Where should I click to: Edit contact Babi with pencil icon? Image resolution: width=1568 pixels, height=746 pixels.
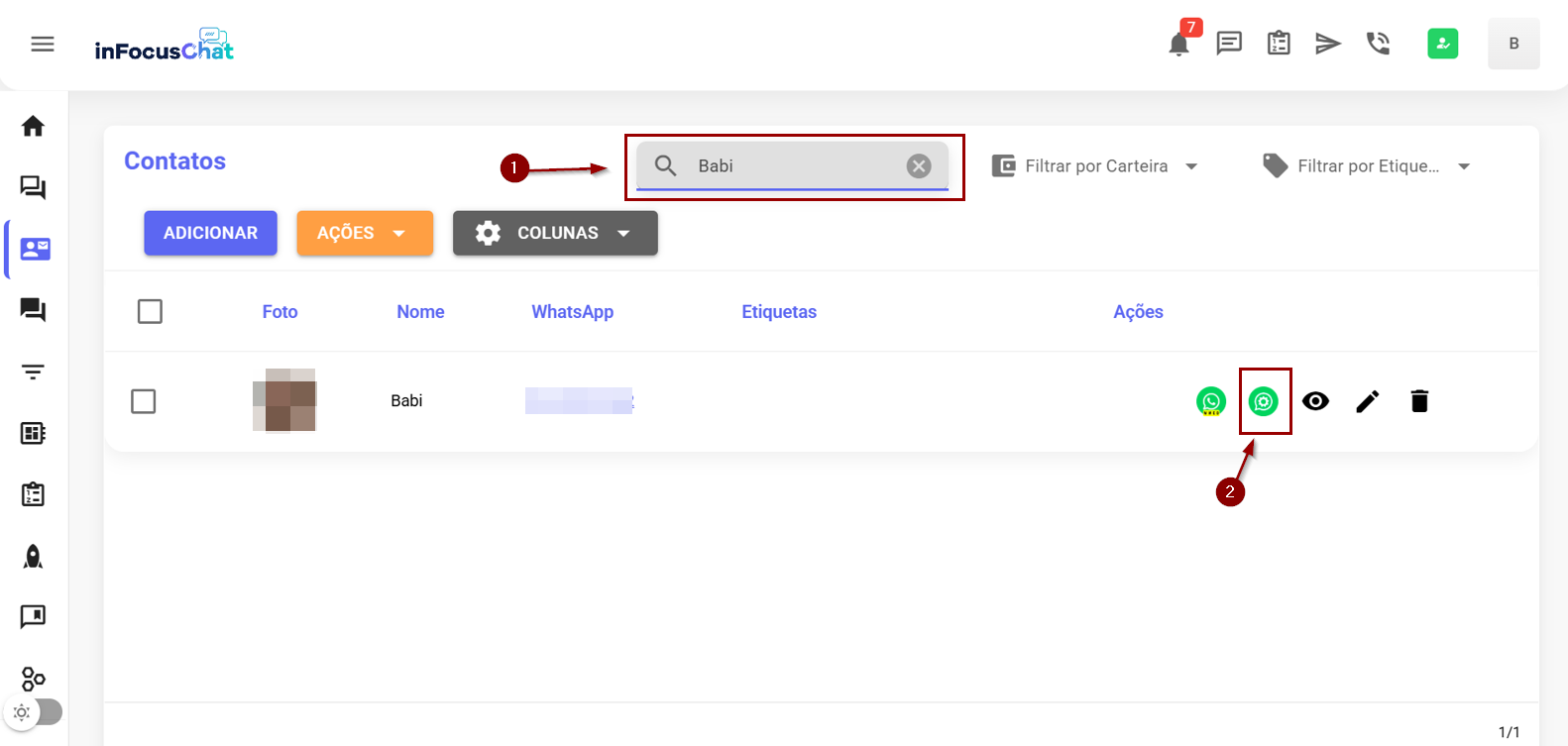point(1368,401)
